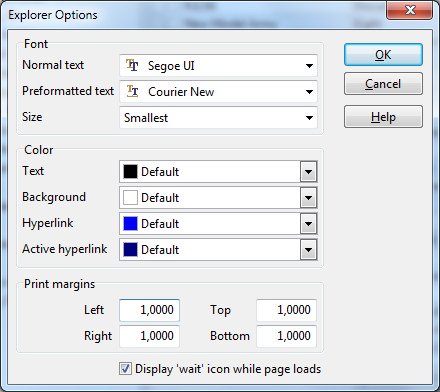Click the Top margin input field
Viewport: 440px width, 392px height.
tap(286, 310)
